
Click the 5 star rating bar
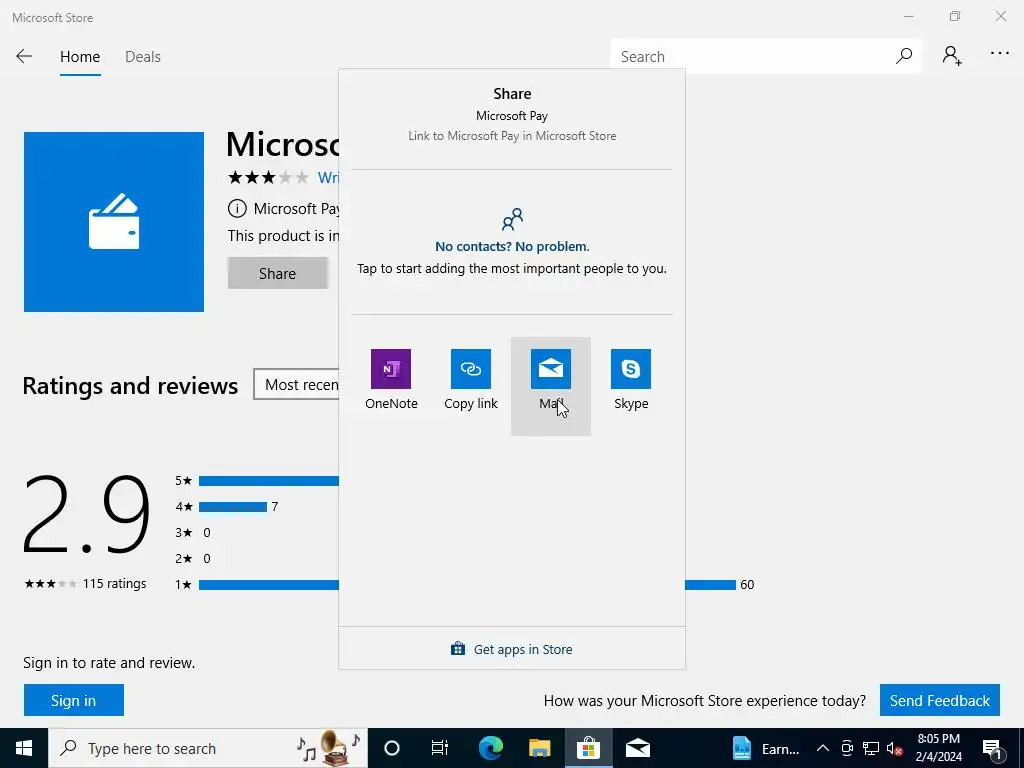[268, 481]
